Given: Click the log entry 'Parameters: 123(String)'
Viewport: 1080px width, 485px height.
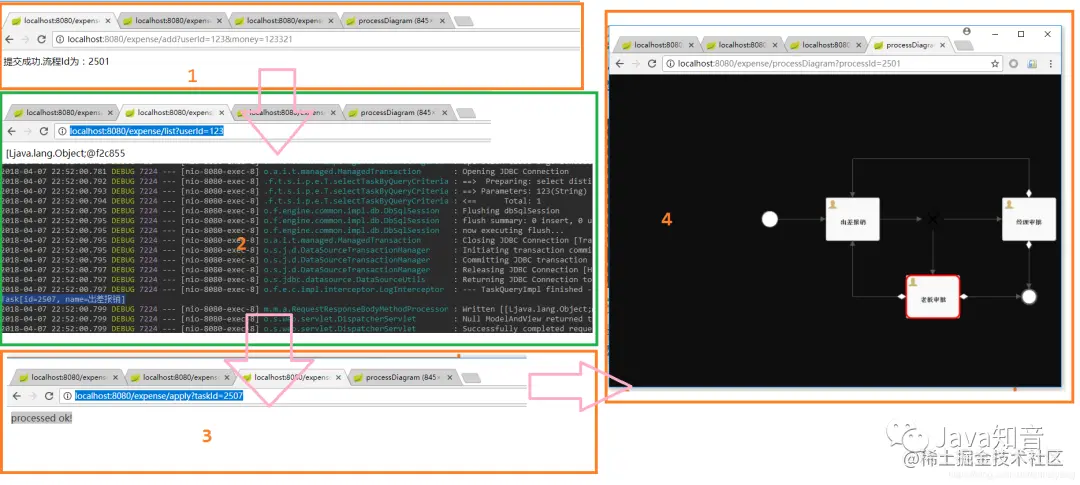Looking at the screenshot, I should [526, 192].
